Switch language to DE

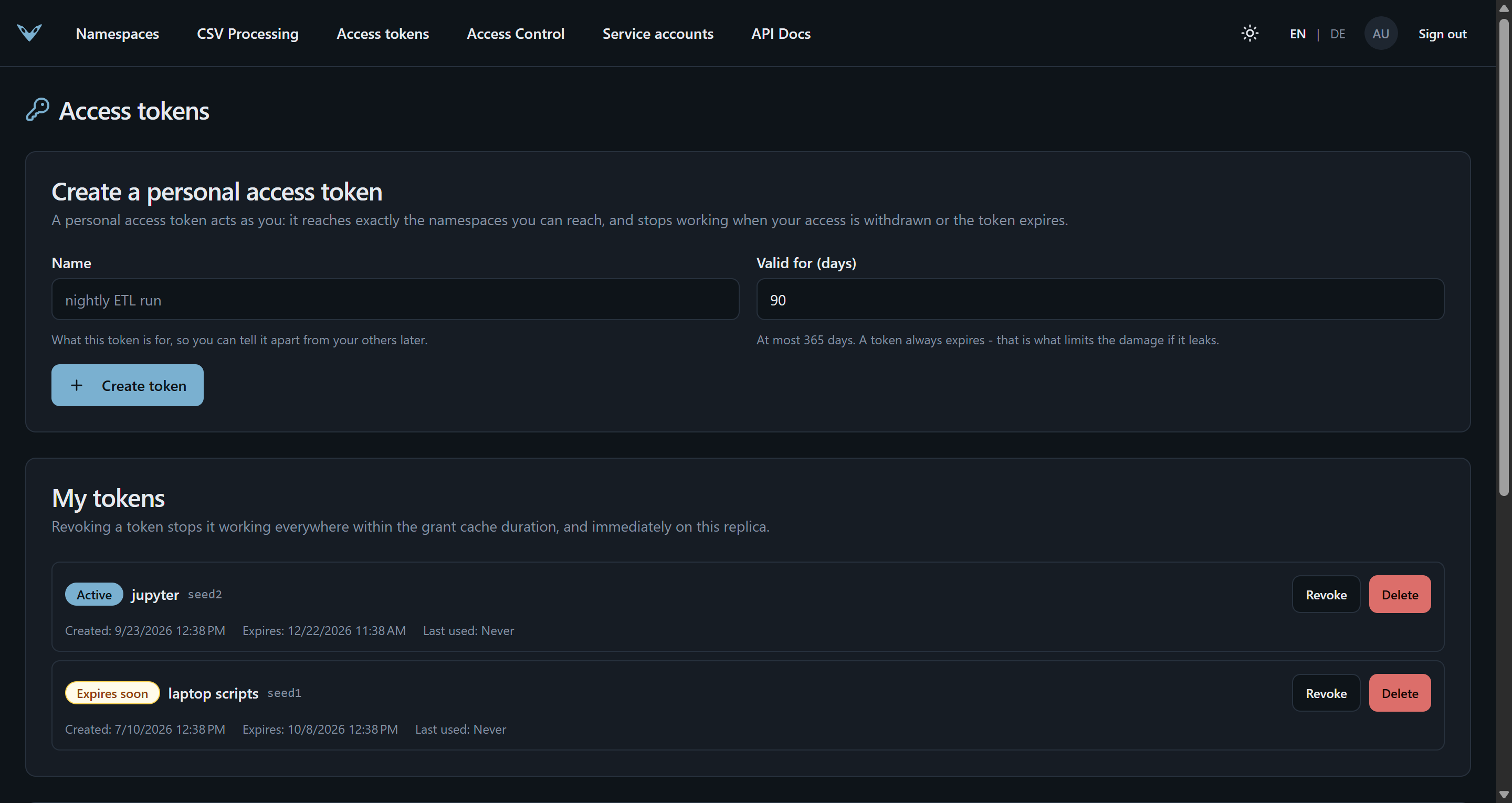coord(1338,34)
